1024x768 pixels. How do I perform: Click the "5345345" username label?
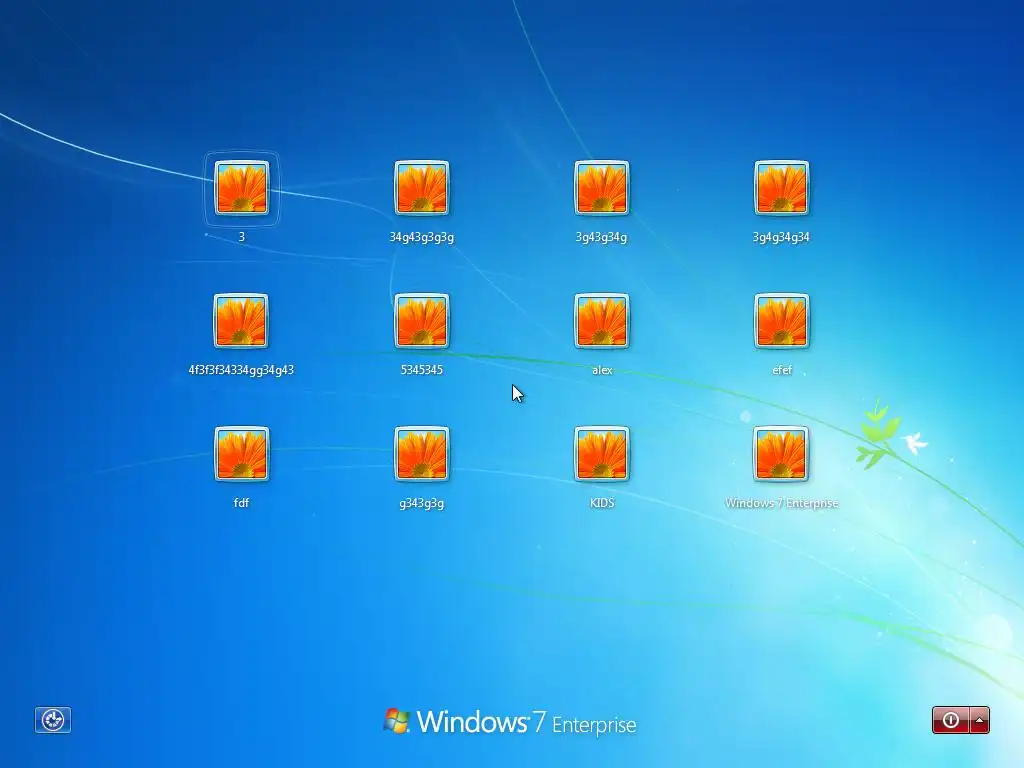pyautogui.click(x=421, y=370)
